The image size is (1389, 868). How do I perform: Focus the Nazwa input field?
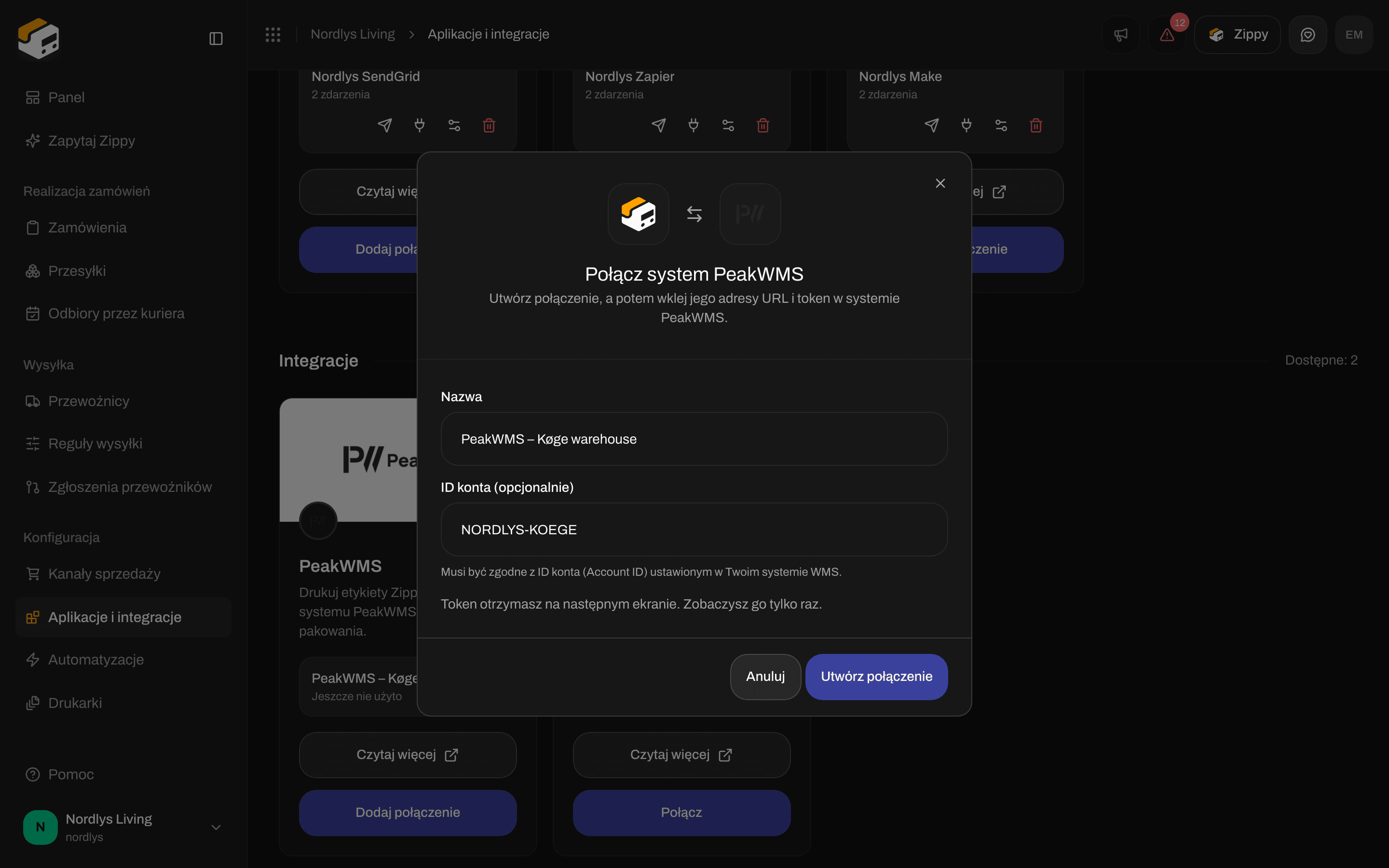(x=694, y=439)
